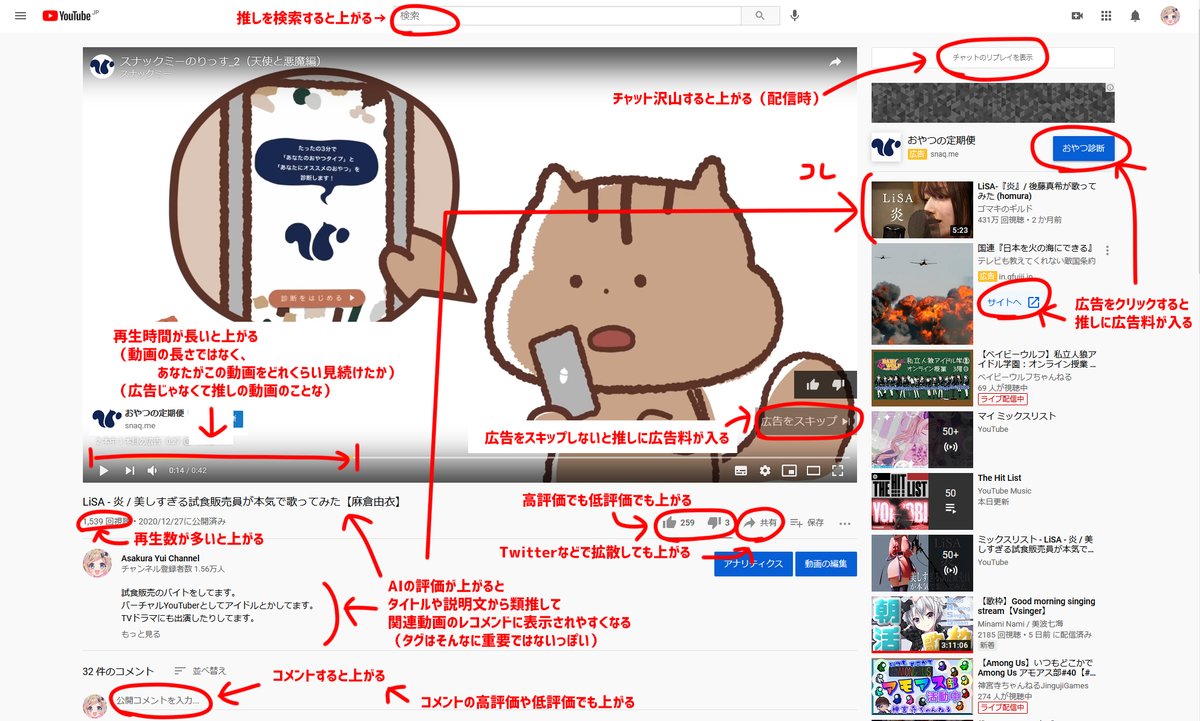Dislike the ad with the player thumbs down
1200x721 pixels.
[x=839, y=384]
